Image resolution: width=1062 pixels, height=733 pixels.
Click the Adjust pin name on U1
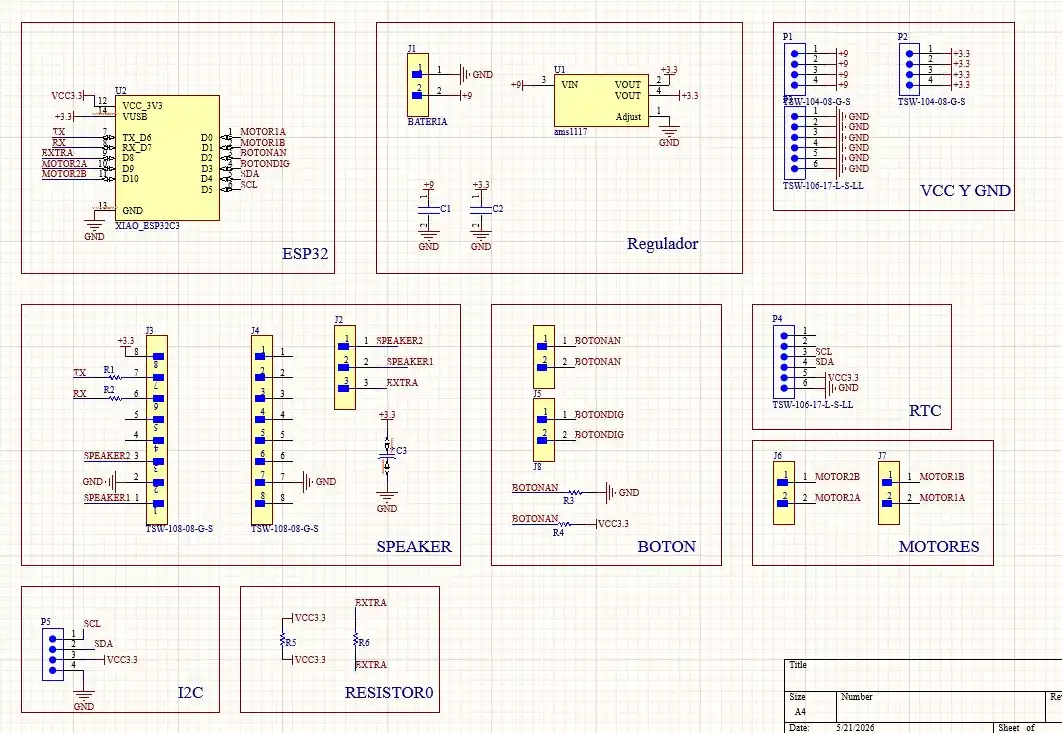pyautogui.click(x=628, y=117)
